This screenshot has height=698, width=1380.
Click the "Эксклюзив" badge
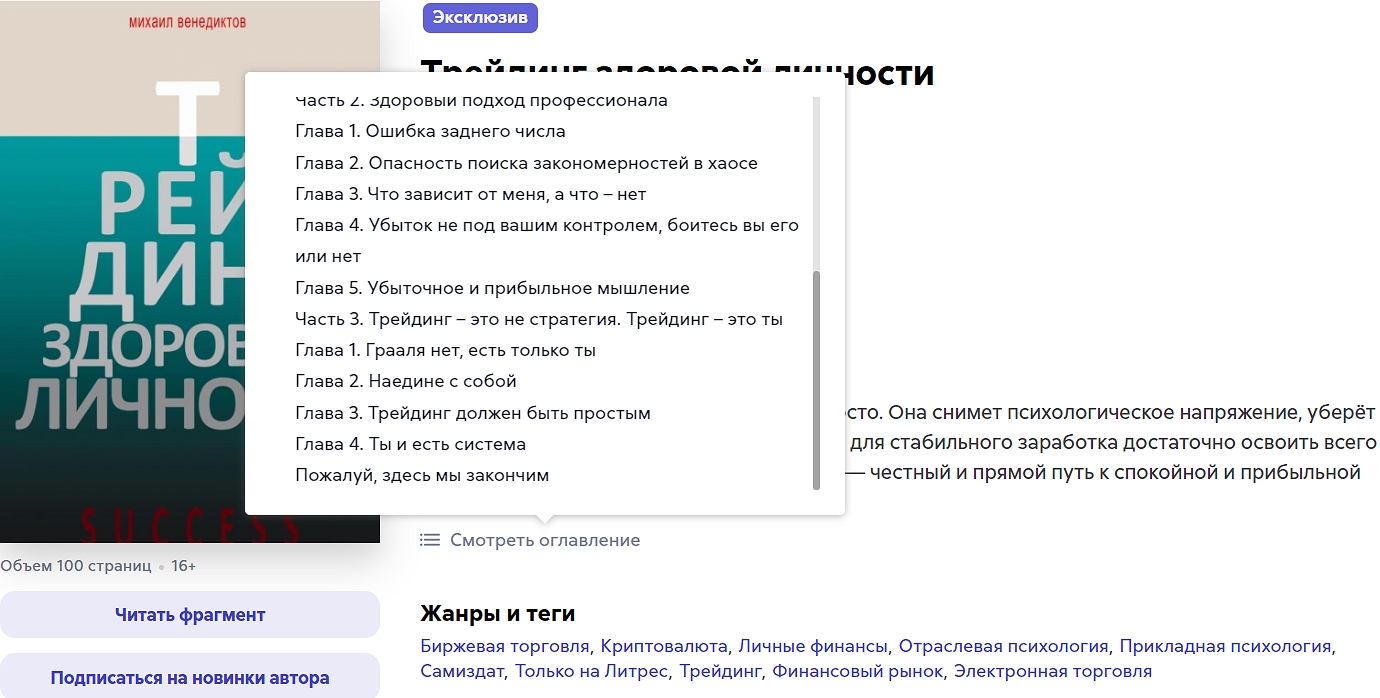[x=481, y=17]
